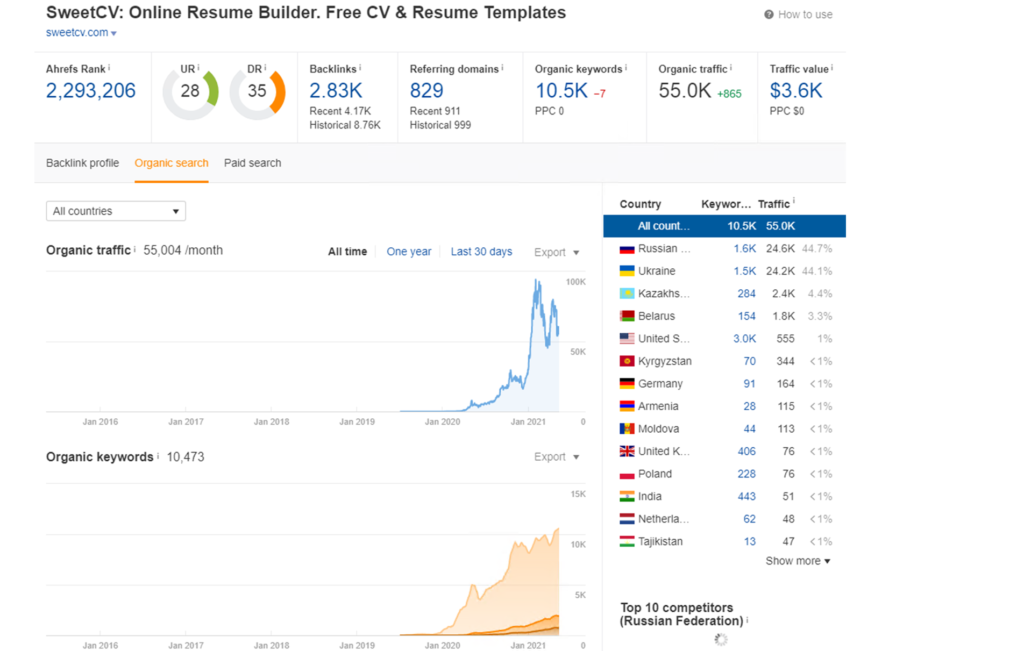Switch to the Backlink profile tab
The width and height of the screenshot is (1024, 651).
tap(82, 163)
